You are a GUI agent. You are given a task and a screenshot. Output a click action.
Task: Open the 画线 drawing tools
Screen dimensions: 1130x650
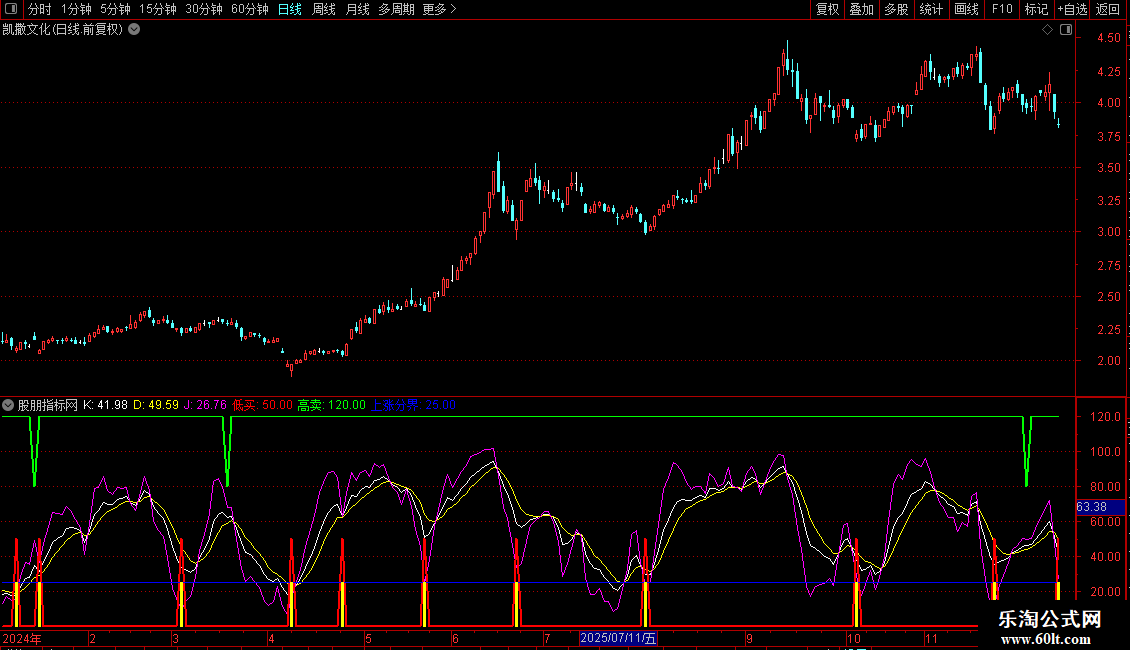pyautogui.click(x=966, y=9)
